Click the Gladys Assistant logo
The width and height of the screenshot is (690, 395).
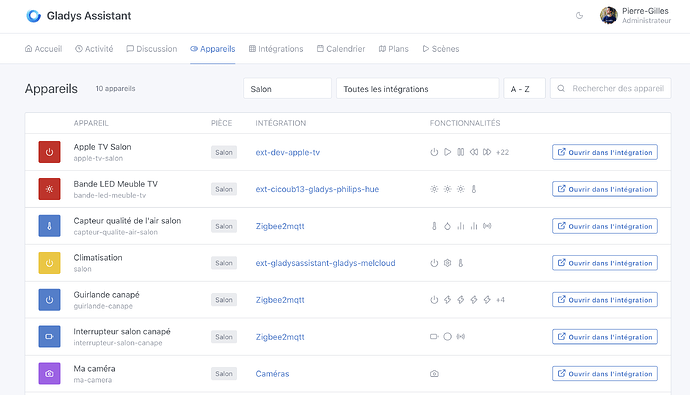33,16
